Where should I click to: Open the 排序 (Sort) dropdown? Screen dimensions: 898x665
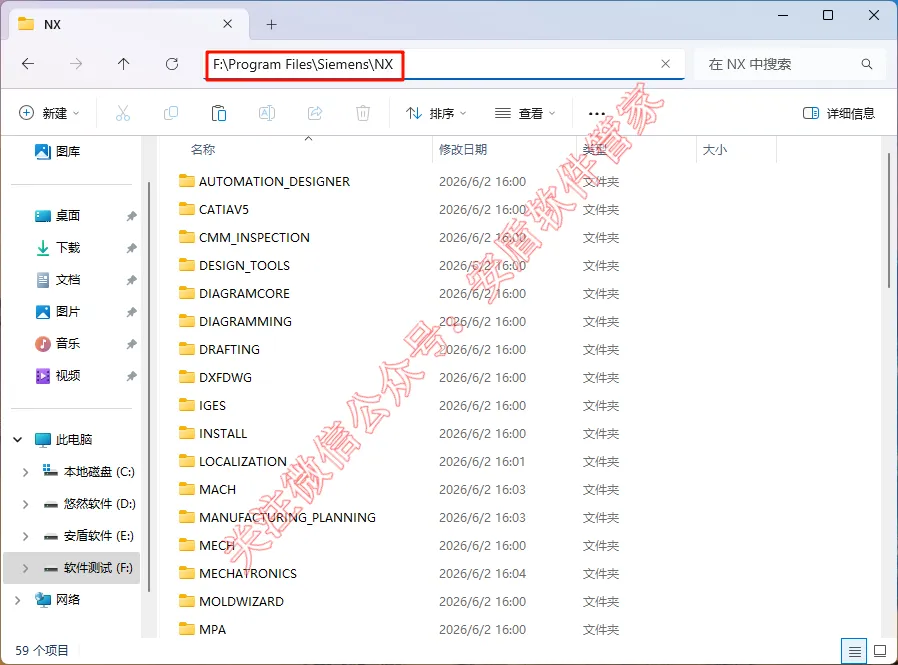[436, 113]
